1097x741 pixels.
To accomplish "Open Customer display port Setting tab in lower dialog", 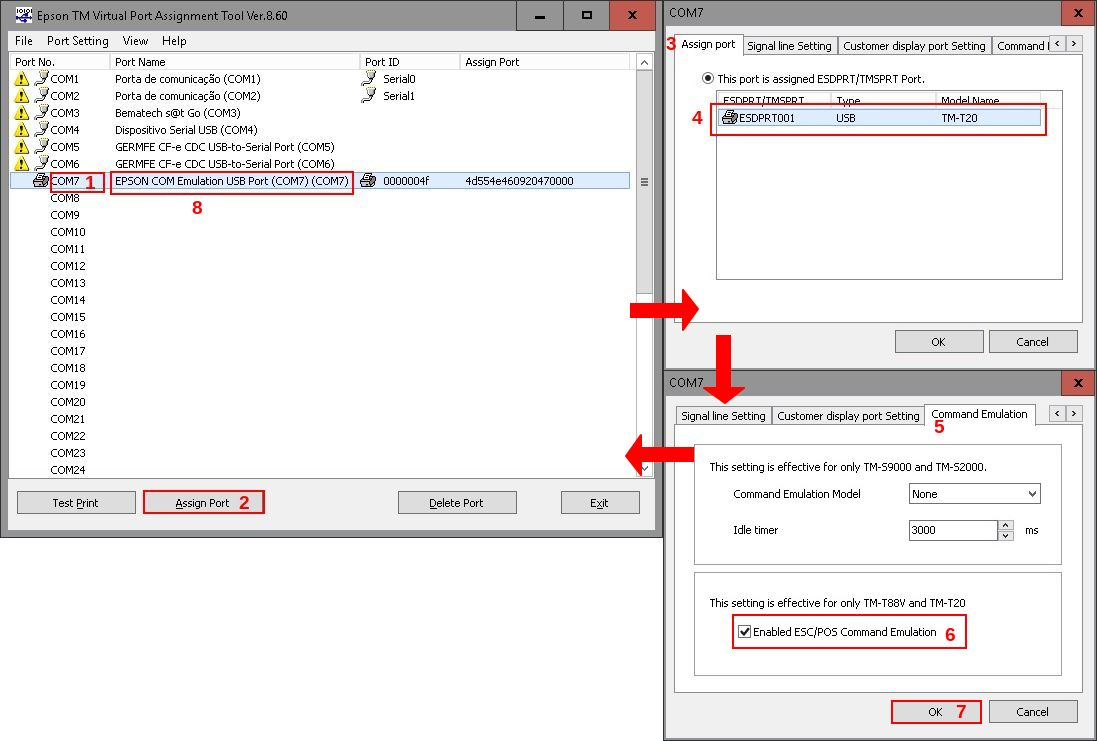I will 848,416.
